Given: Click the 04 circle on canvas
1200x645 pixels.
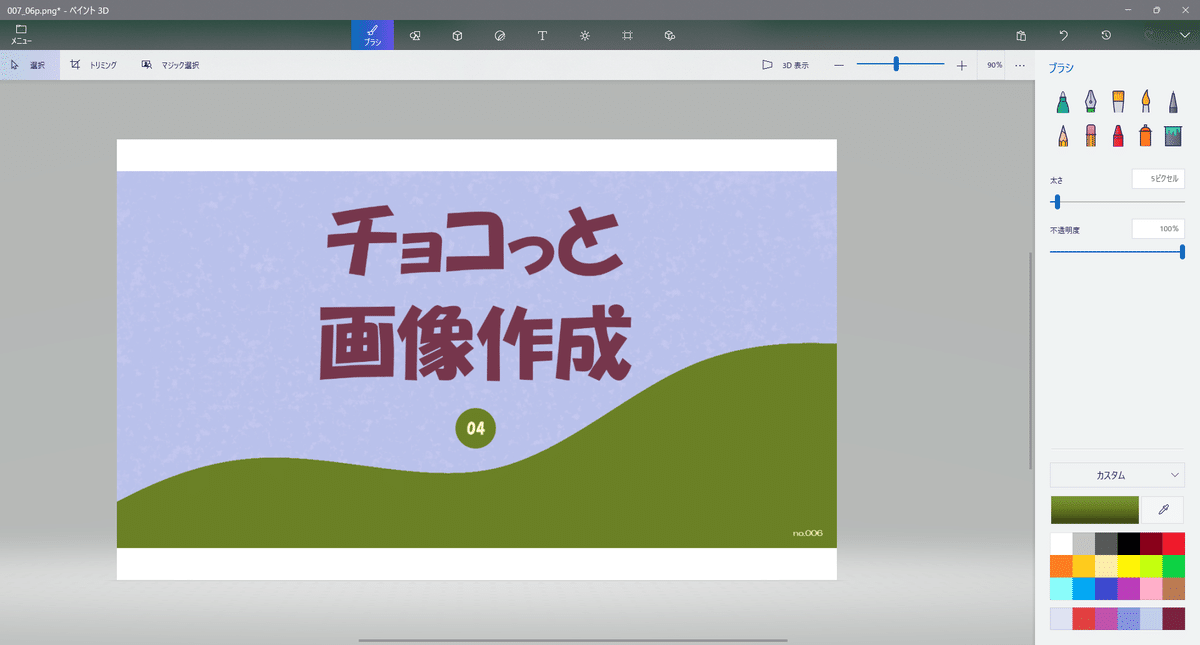Looking at the screenshot, I should tap(475, 429).
